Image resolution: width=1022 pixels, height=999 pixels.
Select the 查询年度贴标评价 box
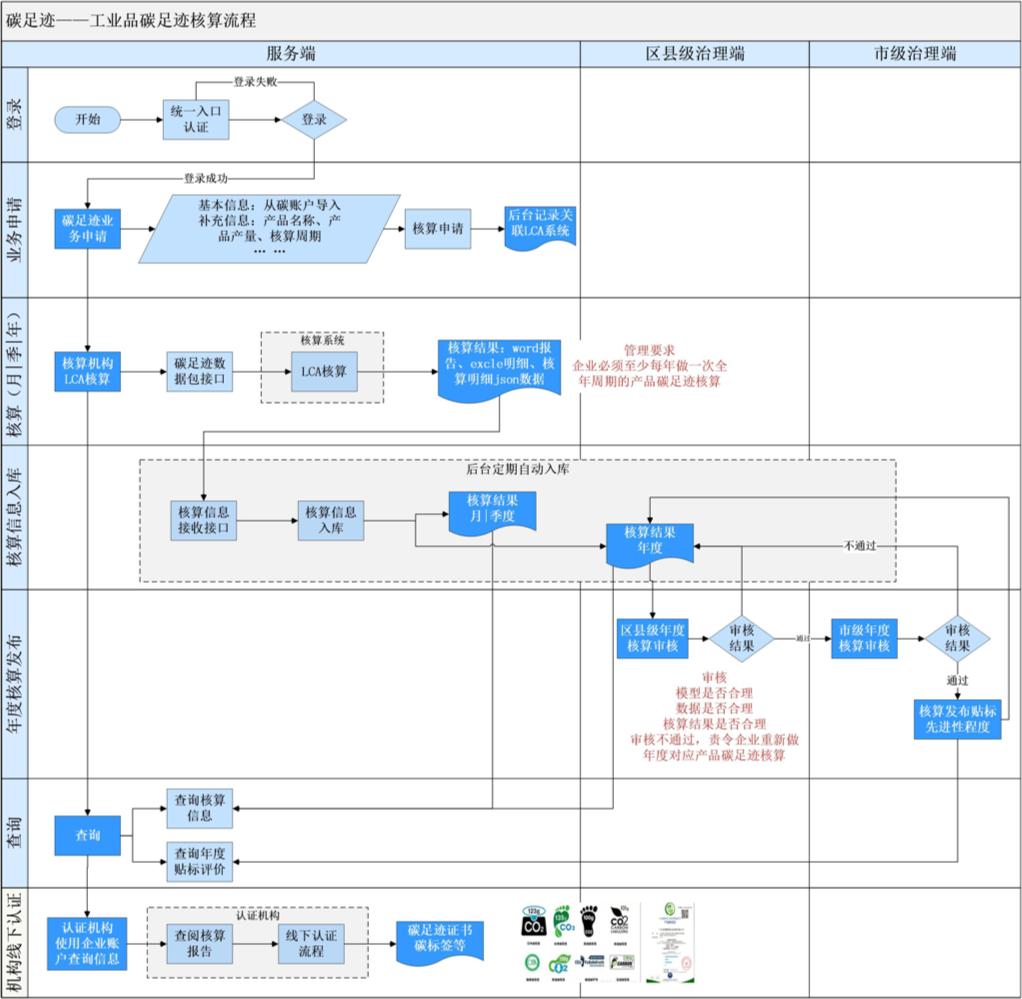[200, 861]
